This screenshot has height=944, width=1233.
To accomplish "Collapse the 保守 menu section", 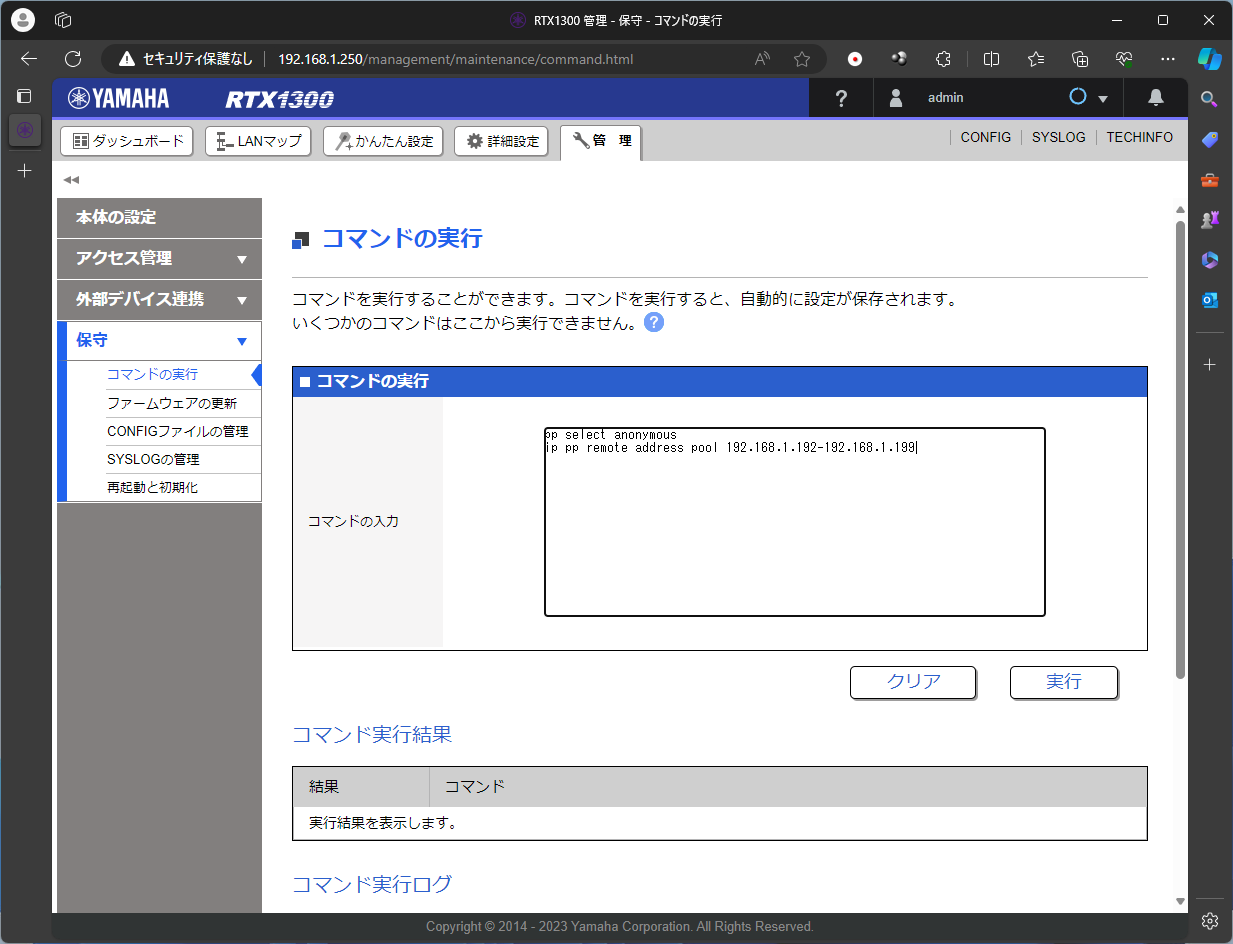I will pos(159,340).
